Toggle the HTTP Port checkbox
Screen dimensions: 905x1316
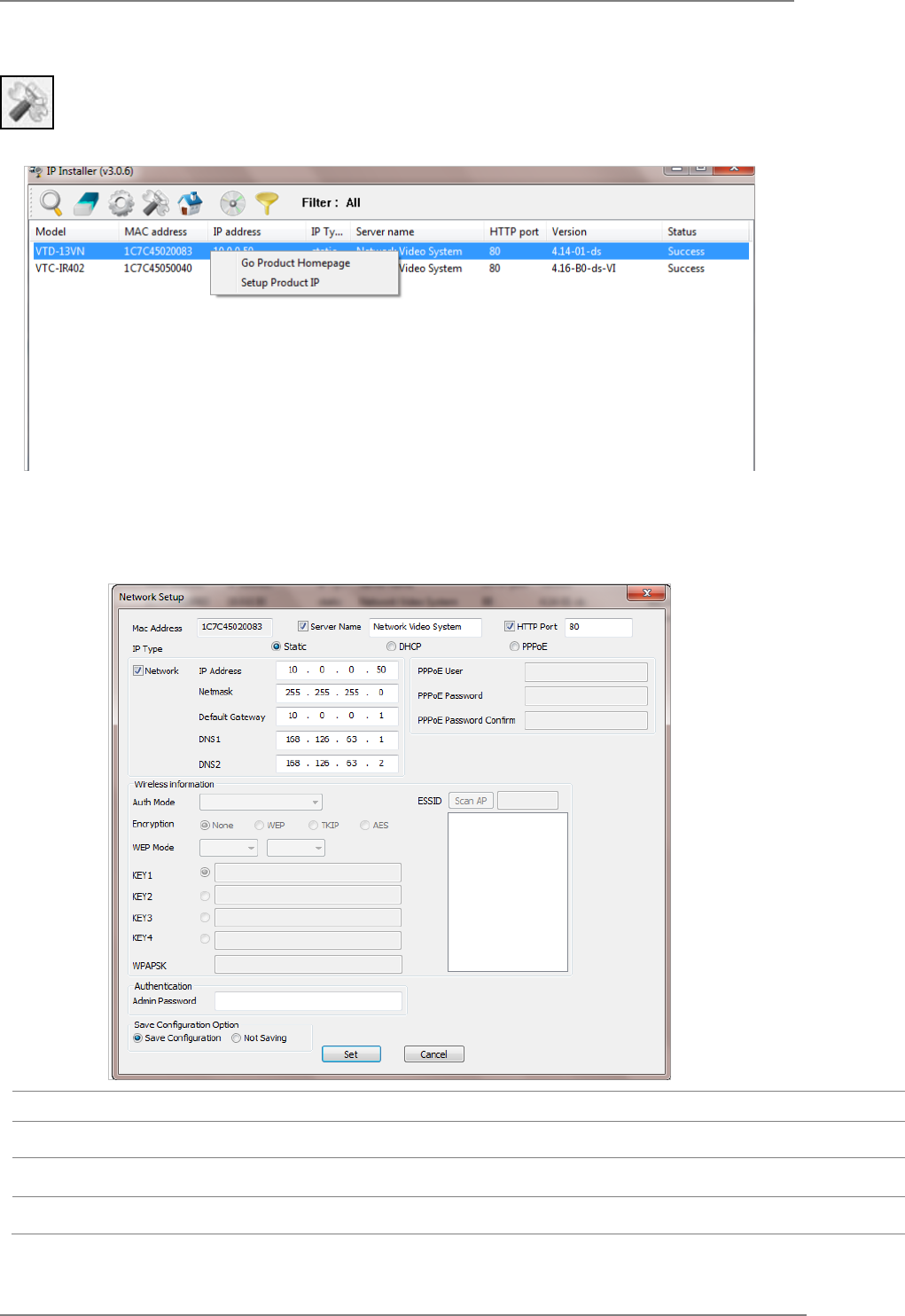[x=510, y=626]
